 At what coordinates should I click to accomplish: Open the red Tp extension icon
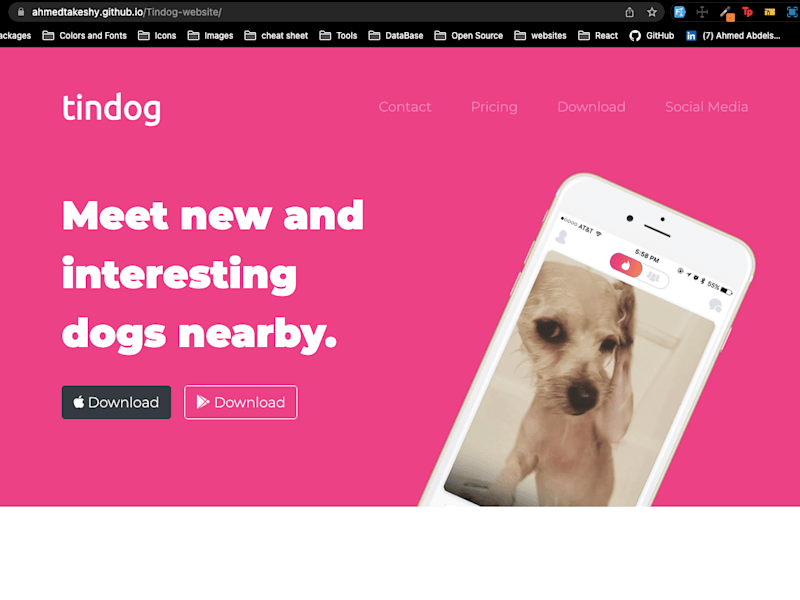pos(747,12)
